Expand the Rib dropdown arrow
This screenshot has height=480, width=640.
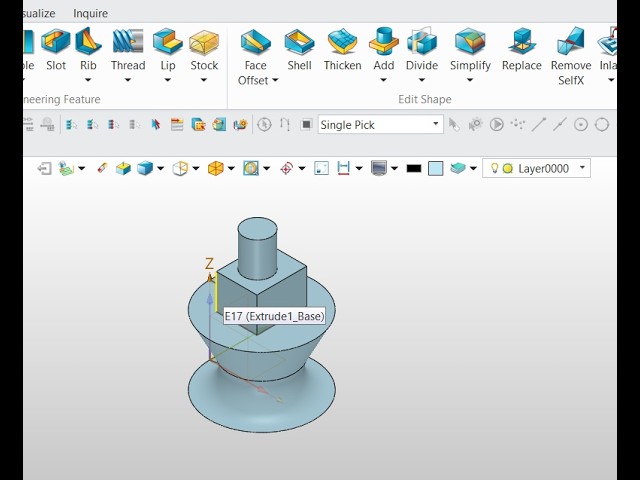[x=88, y=80]
